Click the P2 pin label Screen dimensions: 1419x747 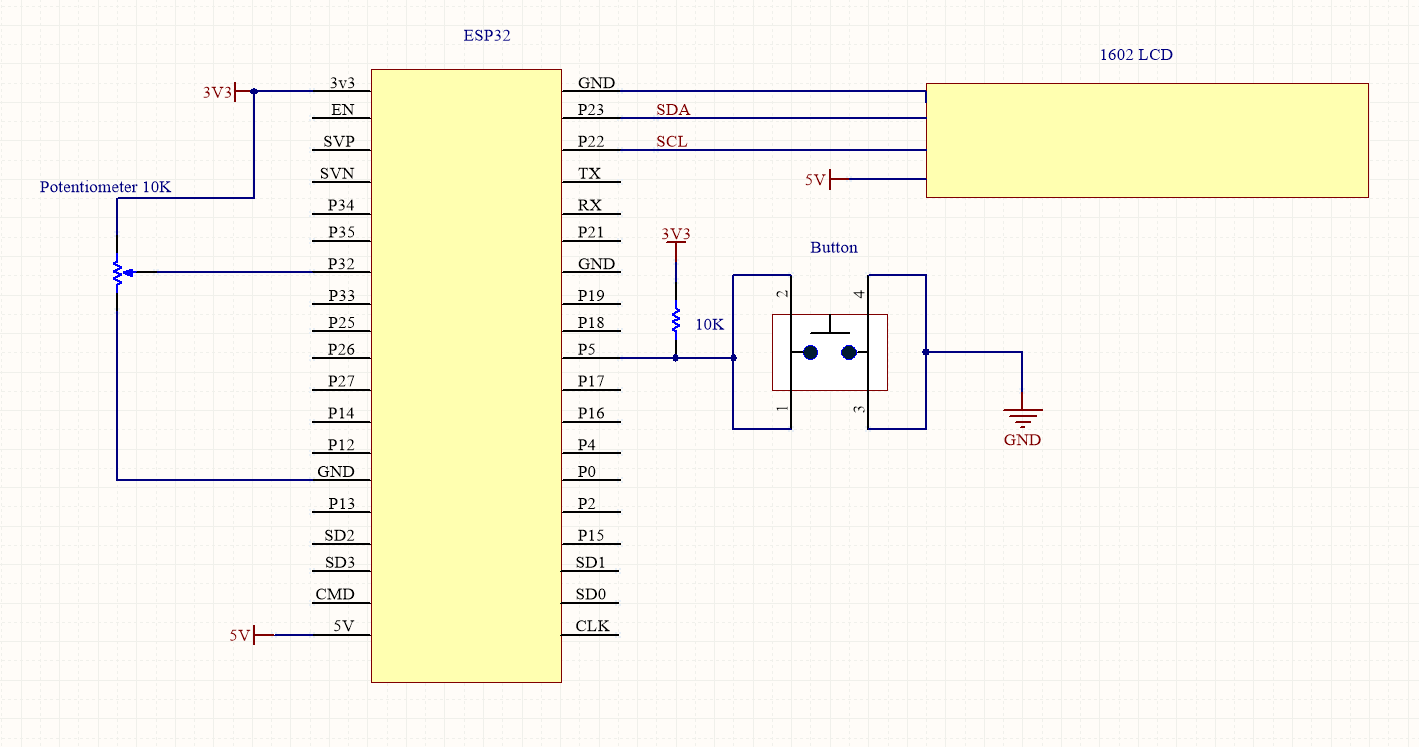(587, 504)
